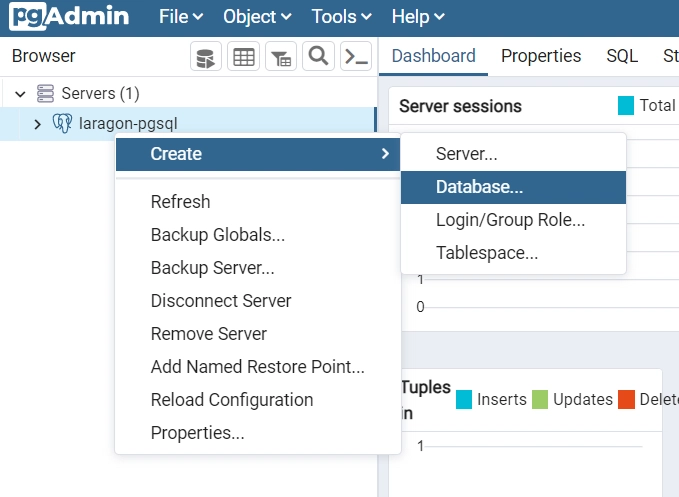Click the Inserts legend label

(501, 400)
